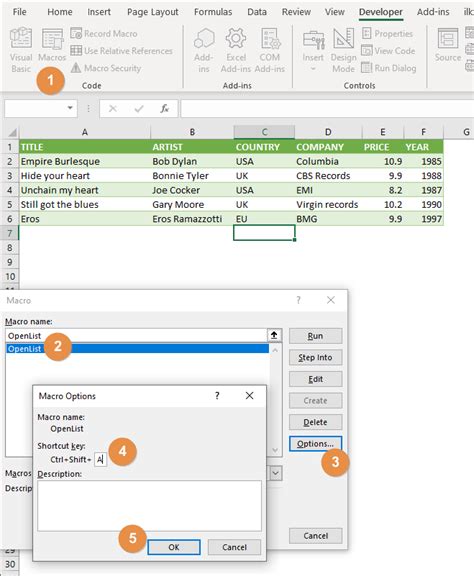Click the Macro name text field

tap(136, 335)
